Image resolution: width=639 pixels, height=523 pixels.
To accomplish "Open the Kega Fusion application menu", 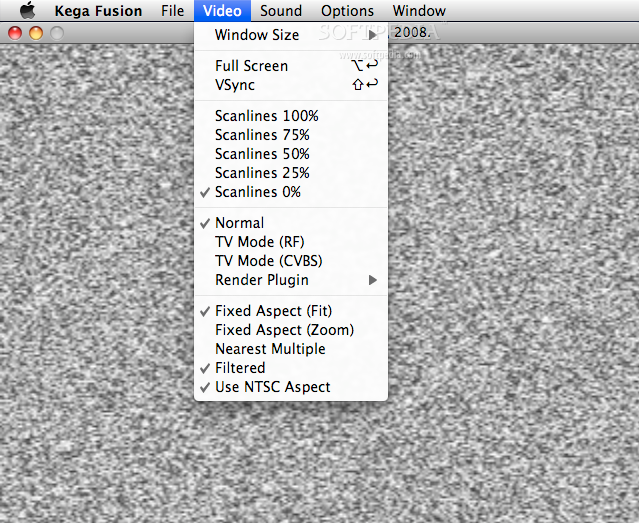I will click(98, 11).
